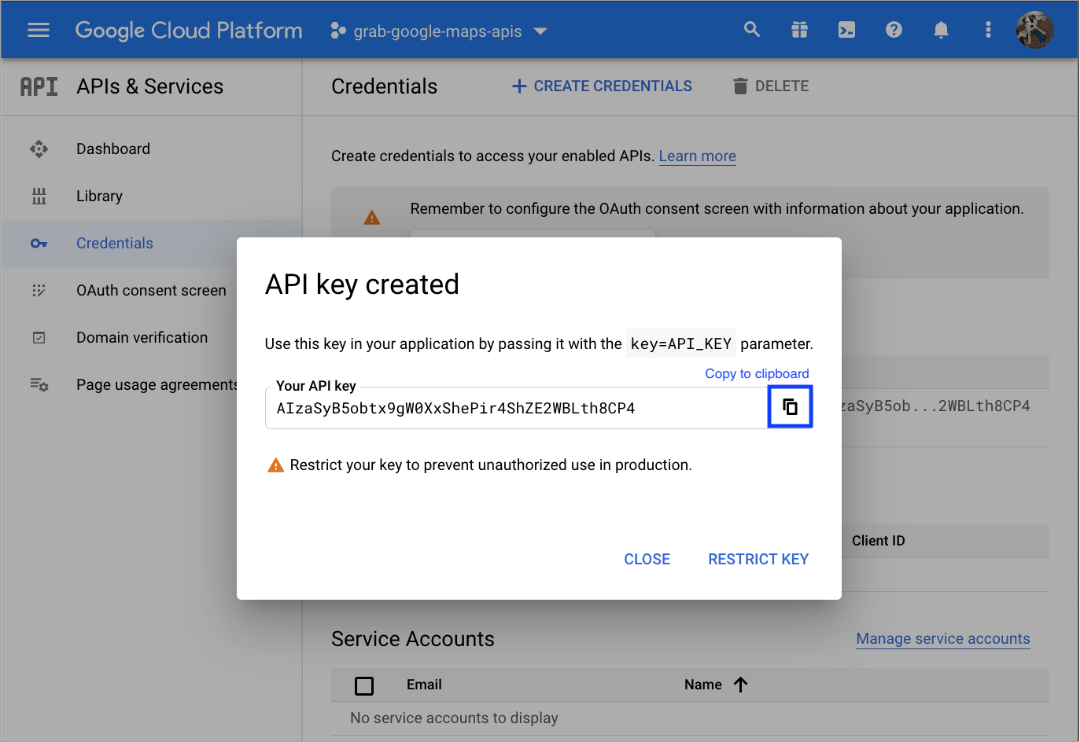The image size is (1080, 742).
Task: Open Library in the sidebar
Action: pyautogui.click(x=99, y=196)
